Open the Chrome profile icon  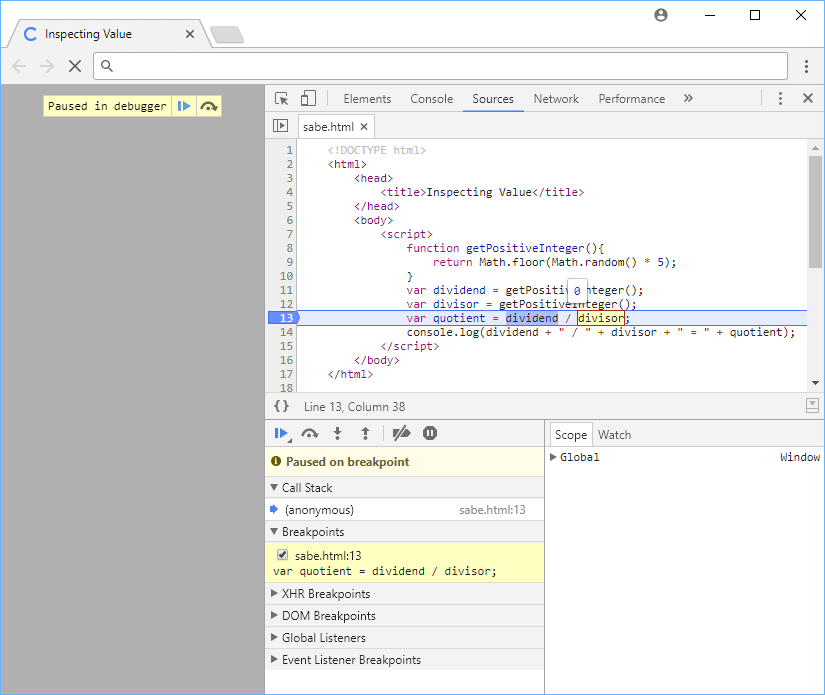point(661,15)
